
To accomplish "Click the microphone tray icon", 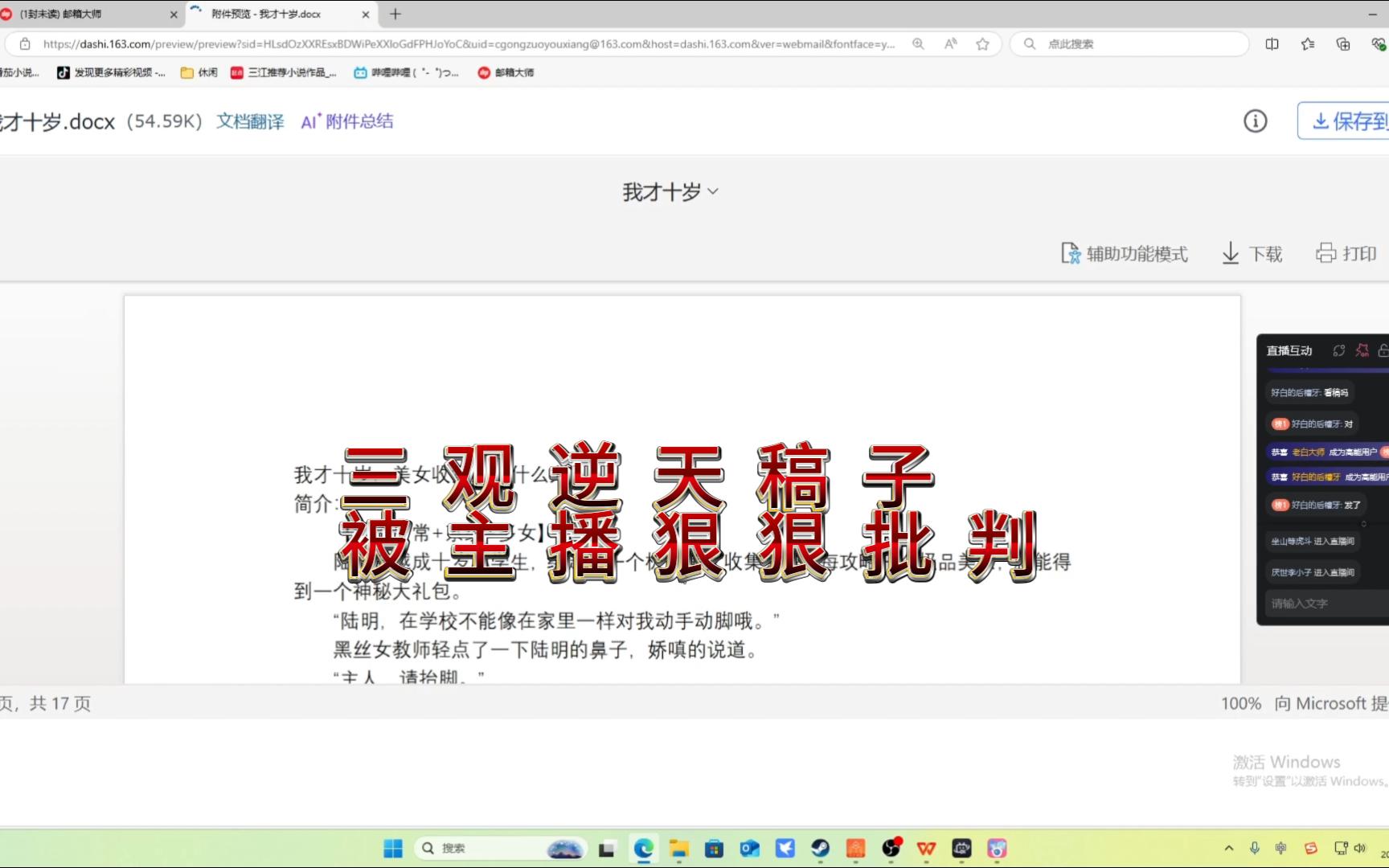I will pos(1255,848).
